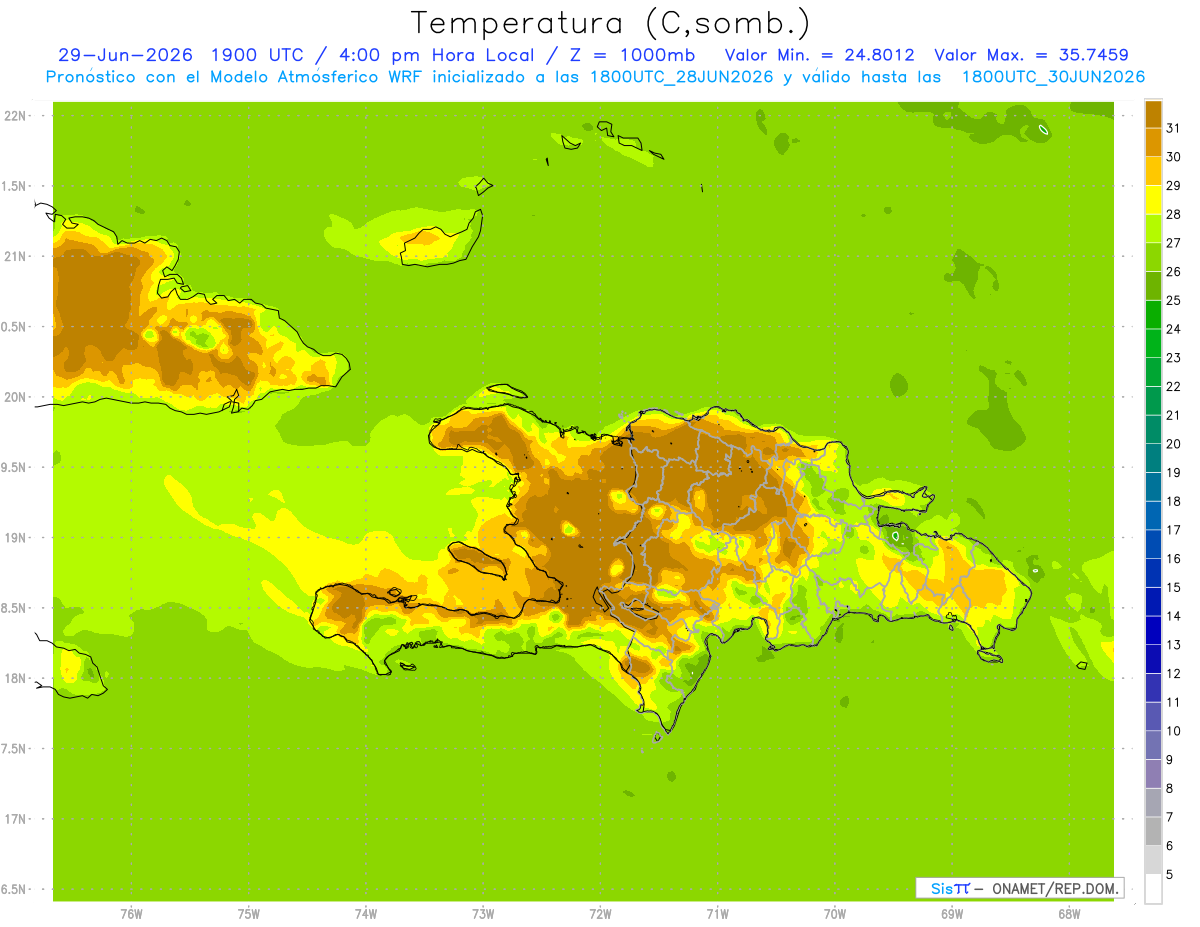
Task: Pick the green swatch between 26 and 27
Action: (1153, 257)
